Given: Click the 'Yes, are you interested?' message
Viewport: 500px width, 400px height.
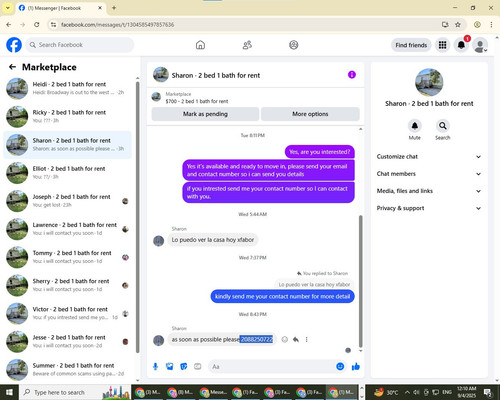Looking at the screenshot, I should (320, 152).
